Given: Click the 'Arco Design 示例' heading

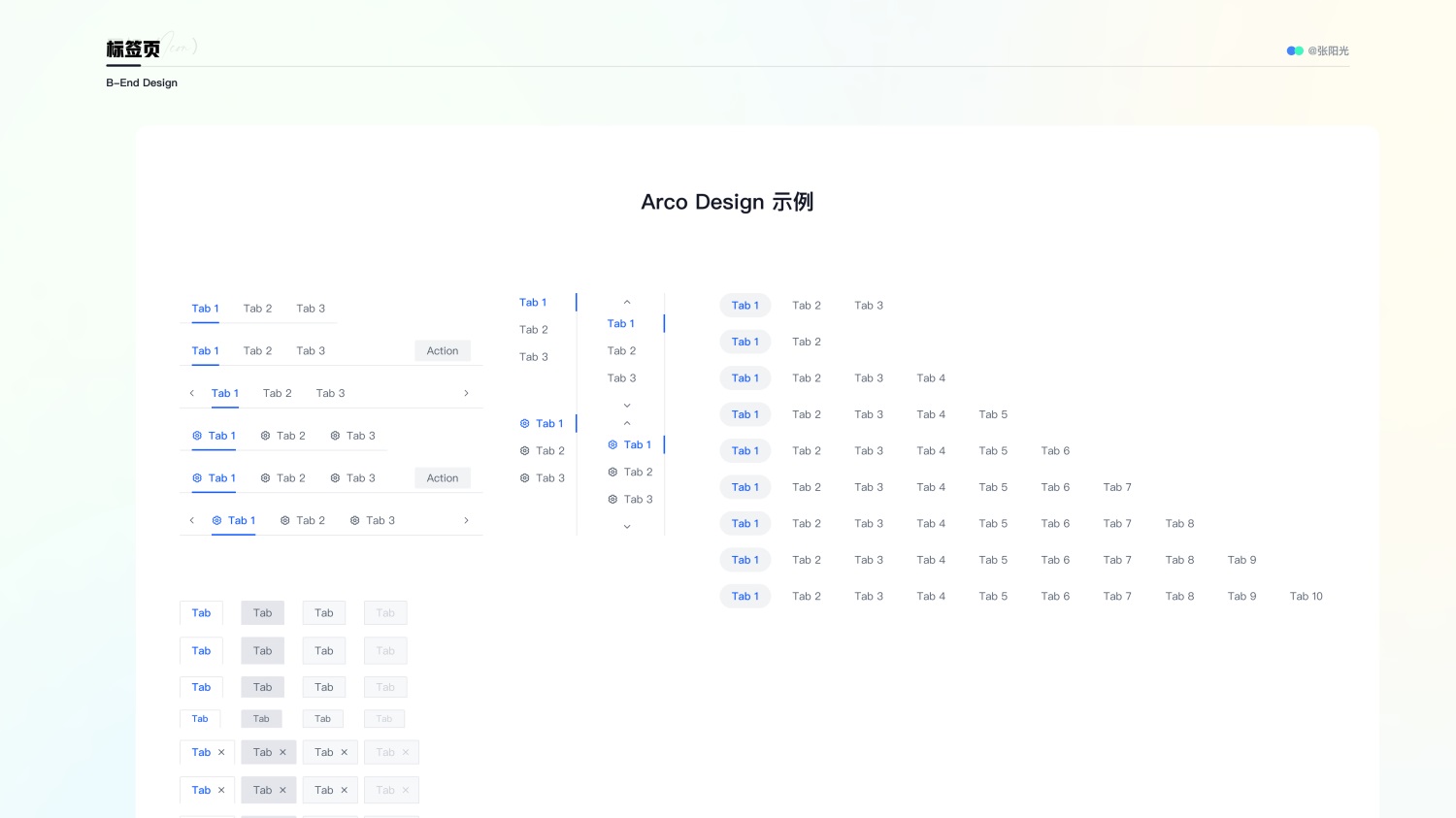Looking at the screenshot, I should 727,202.
